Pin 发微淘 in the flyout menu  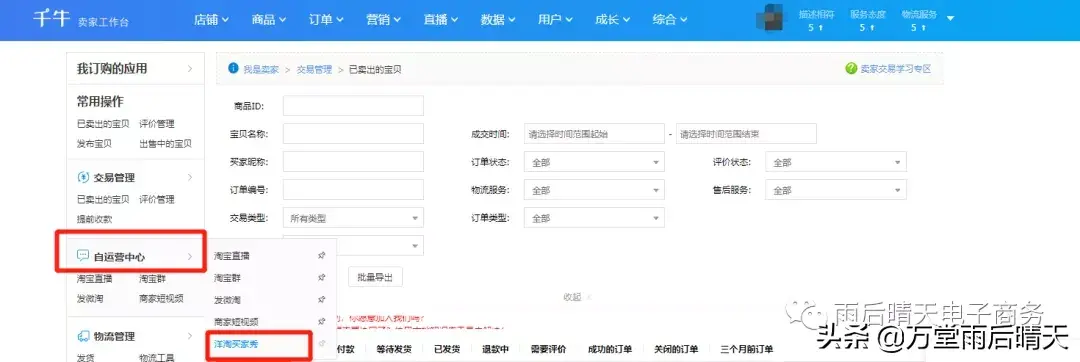pos(322,299)
